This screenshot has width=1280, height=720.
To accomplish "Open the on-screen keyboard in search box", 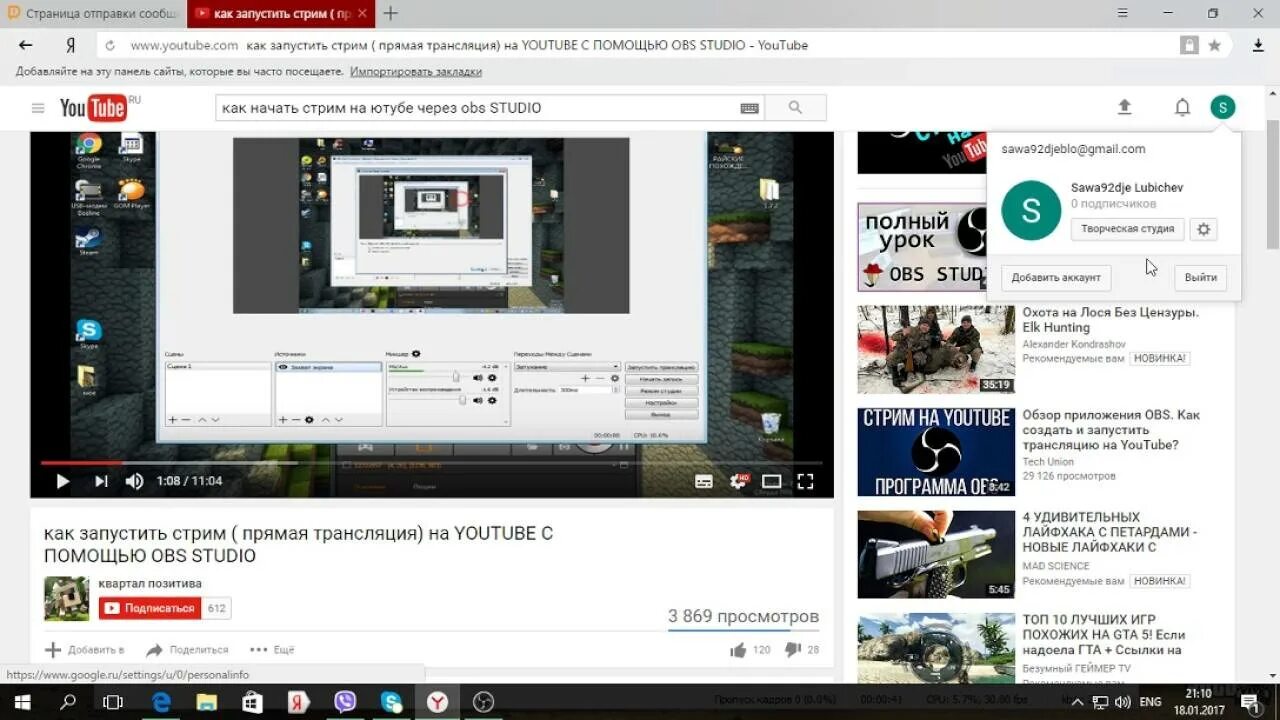I will pos(749,108).
